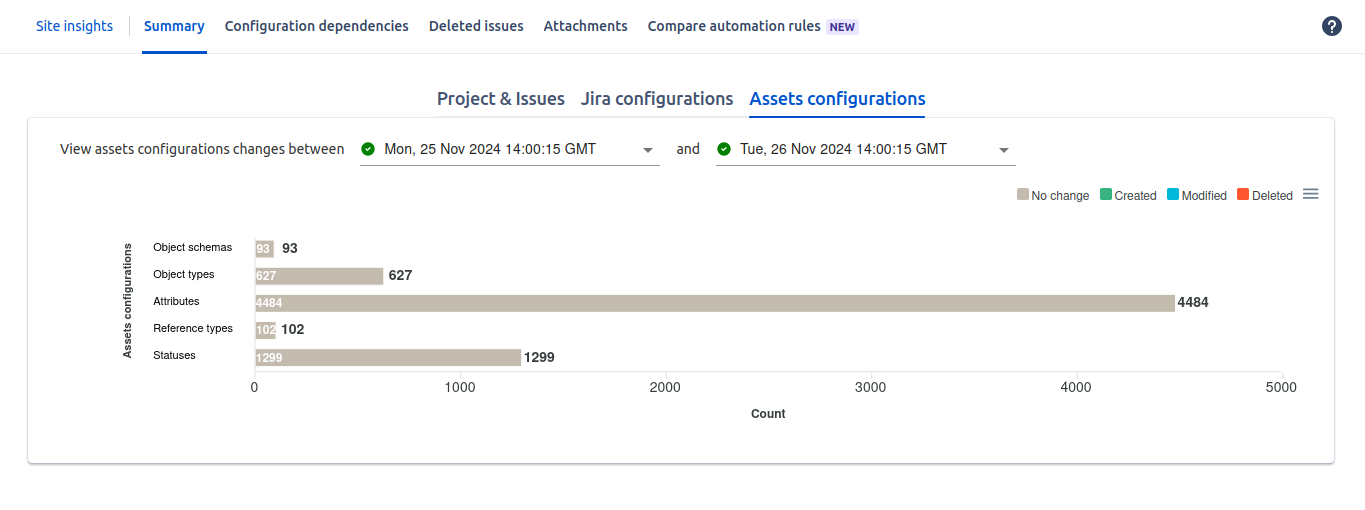Image resolution: width=1365 pixels, height=510 pixels.
Task: Click the Attributes bar showing 4484
Action: pyautogui.click(x=714, y=303)
